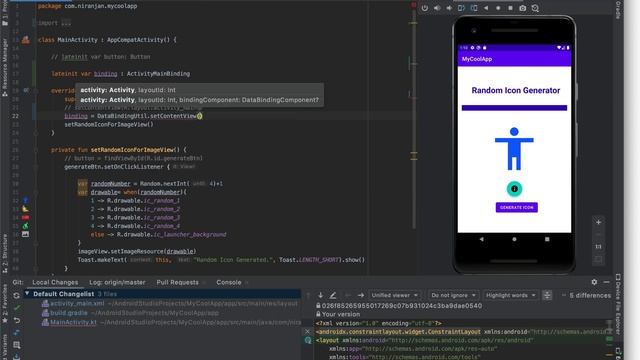The image size is (640, 360).
Task: Zoom in emulator with plus button
Action: tap(598, 222)
